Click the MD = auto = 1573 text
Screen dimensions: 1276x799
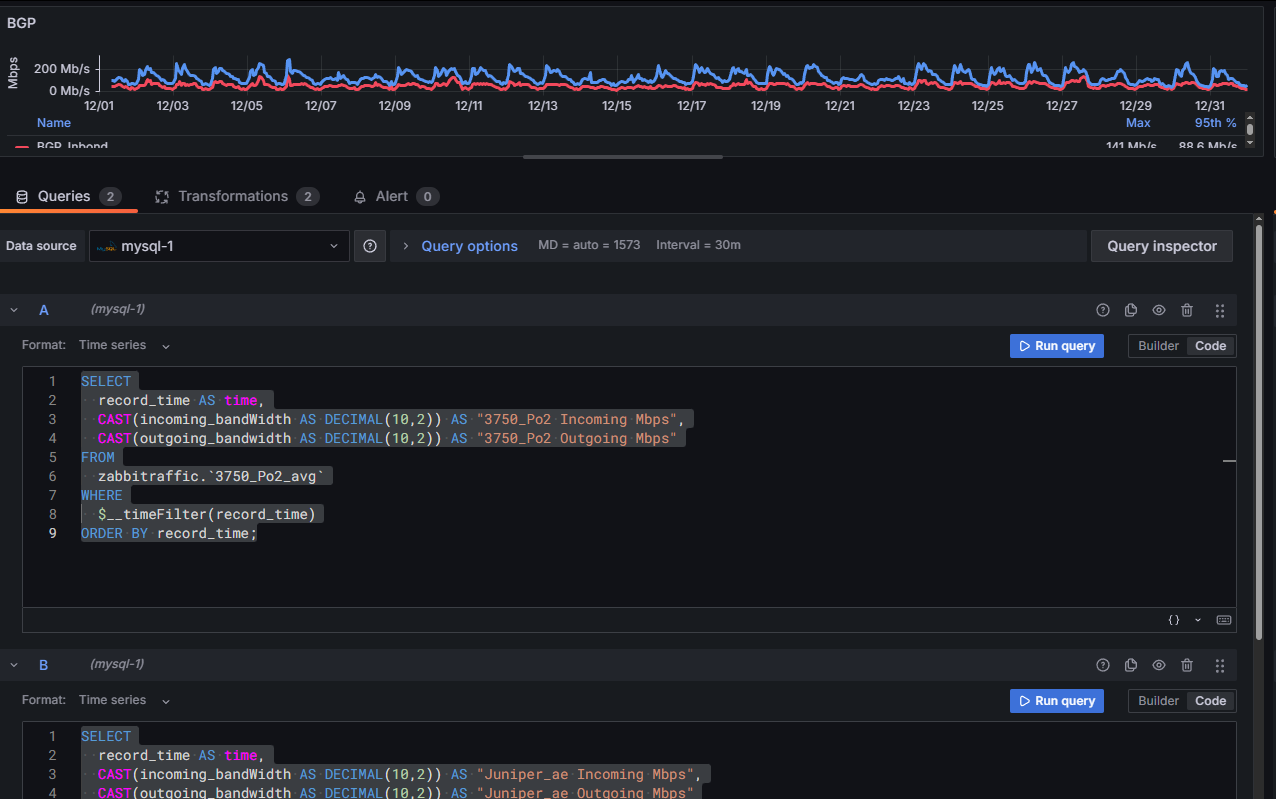click(x=589, y=245)
